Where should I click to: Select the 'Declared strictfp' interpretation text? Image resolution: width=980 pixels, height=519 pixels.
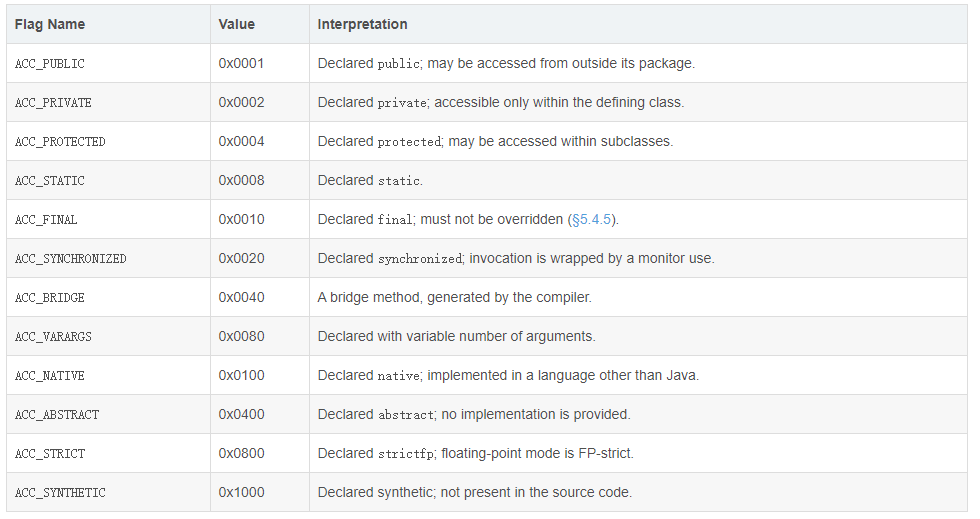pyautogui.click(x=376, y=453)
